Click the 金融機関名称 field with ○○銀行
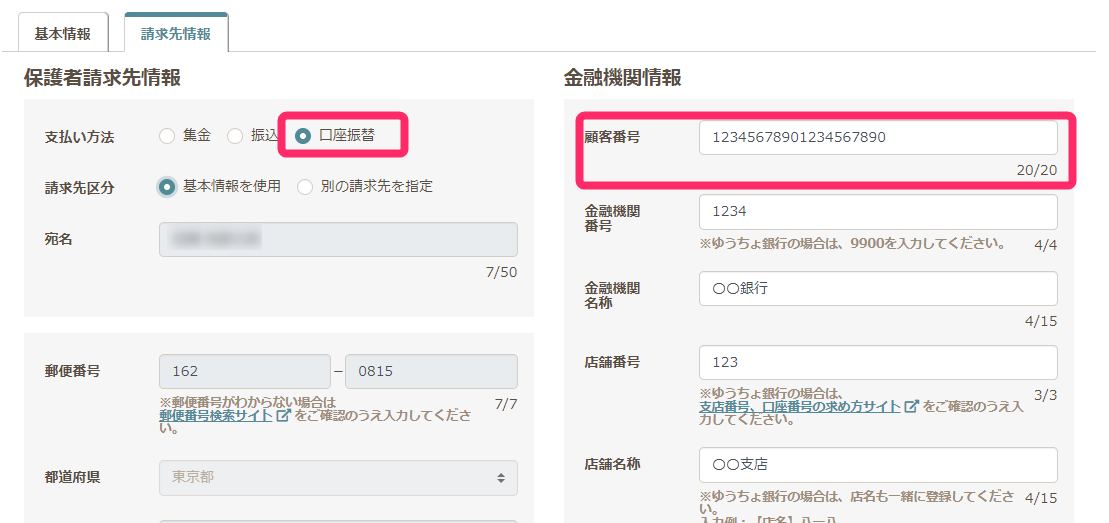This screenshot has height=523, width=1109. (x=877, y=288)
